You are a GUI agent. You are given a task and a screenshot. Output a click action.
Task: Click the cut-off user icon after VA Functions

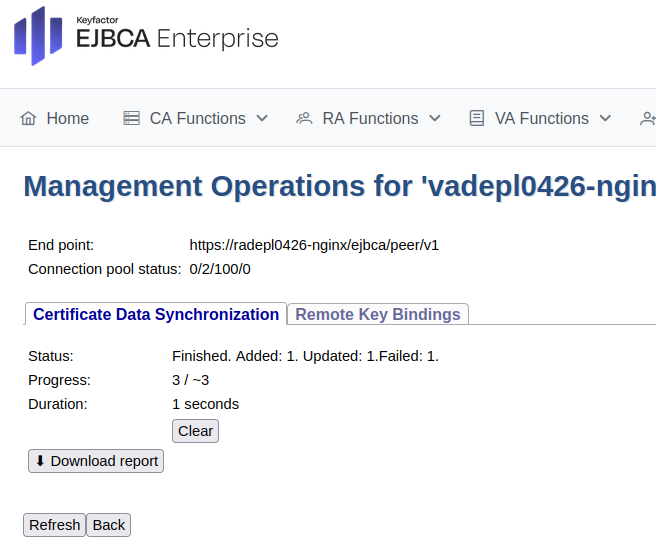[x=648, y=118]
